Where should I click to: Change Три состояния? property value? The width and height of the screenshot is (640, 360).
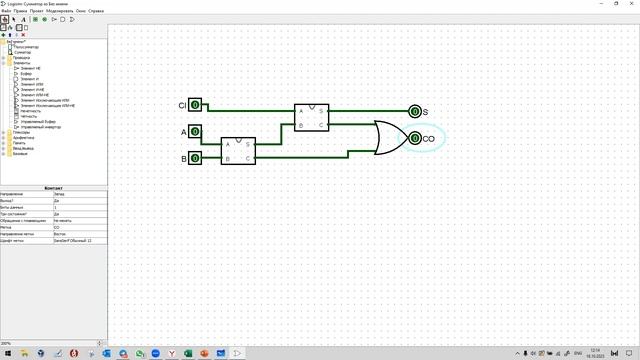[x=80, y=214]
